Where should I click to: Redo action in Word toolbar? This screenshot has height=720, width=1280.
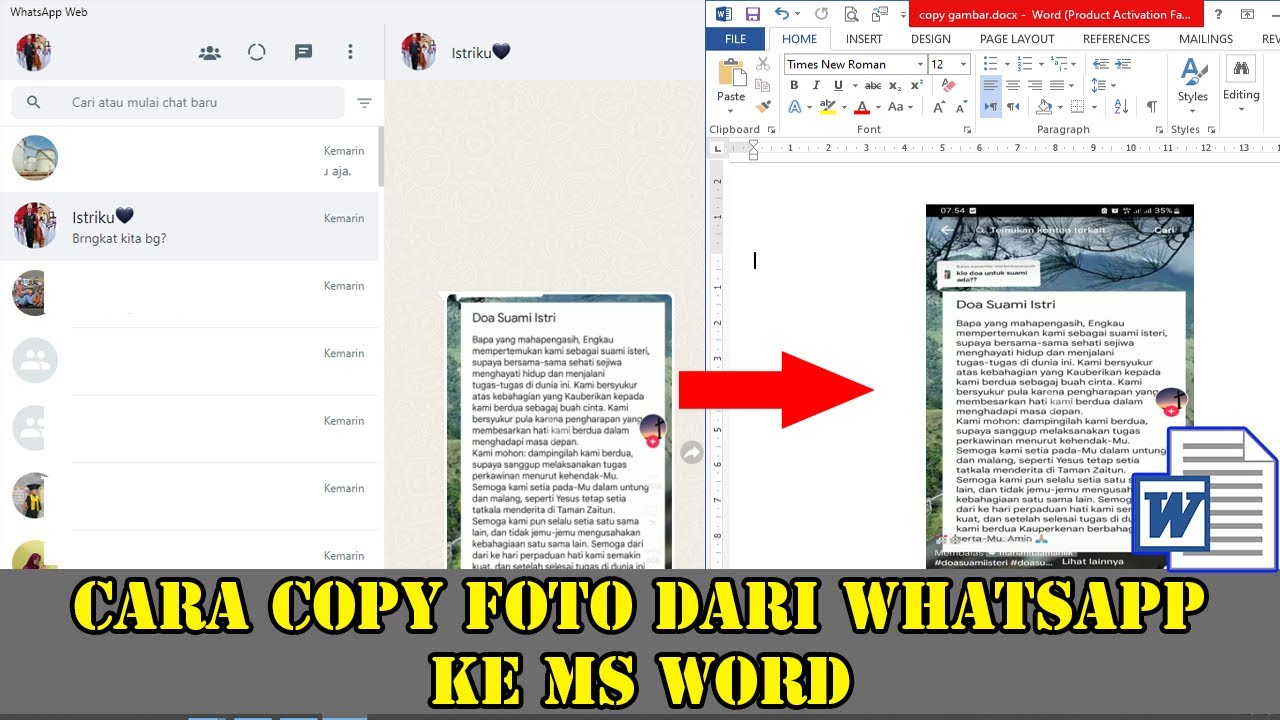[x=821, y=14]
